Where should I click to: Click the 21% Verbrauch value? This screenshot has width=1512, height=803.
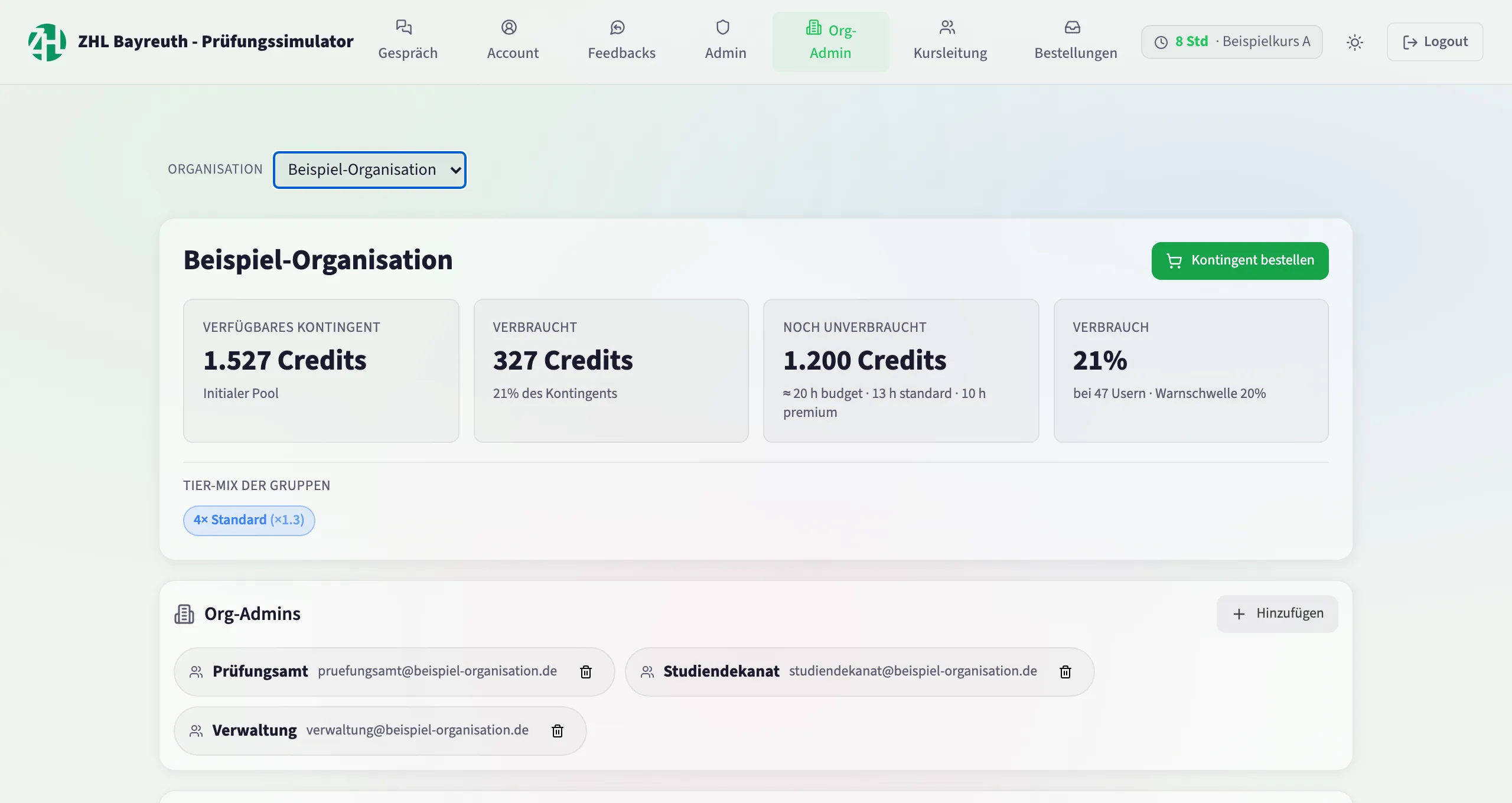tap(1100, 361)
